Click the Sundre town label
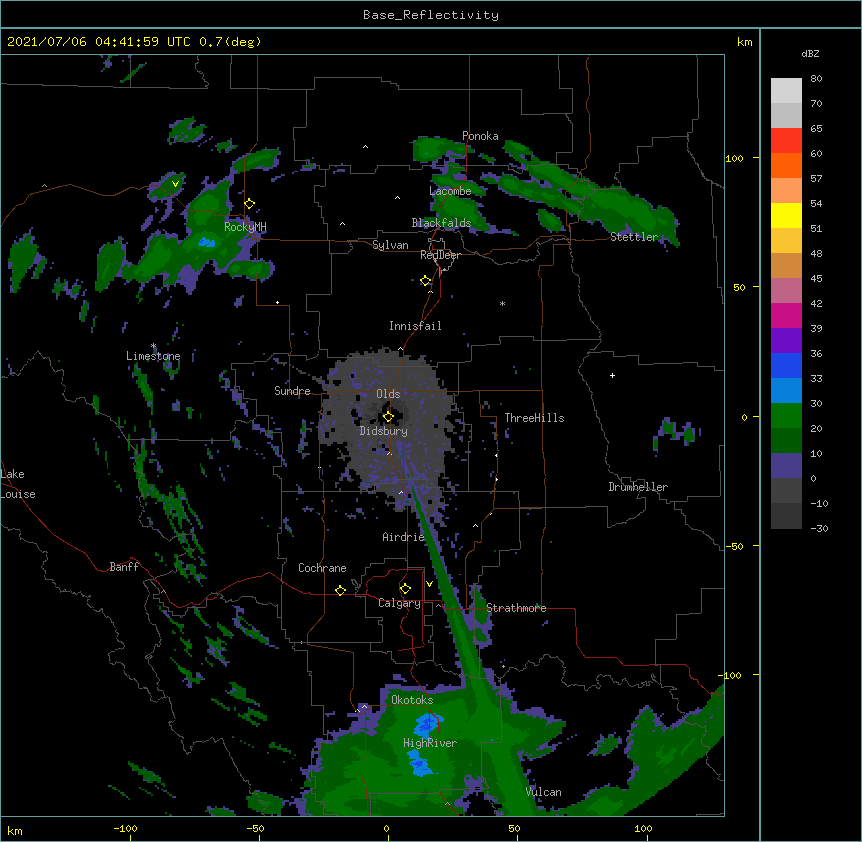 pyautogui.click(x=292, y=391)
